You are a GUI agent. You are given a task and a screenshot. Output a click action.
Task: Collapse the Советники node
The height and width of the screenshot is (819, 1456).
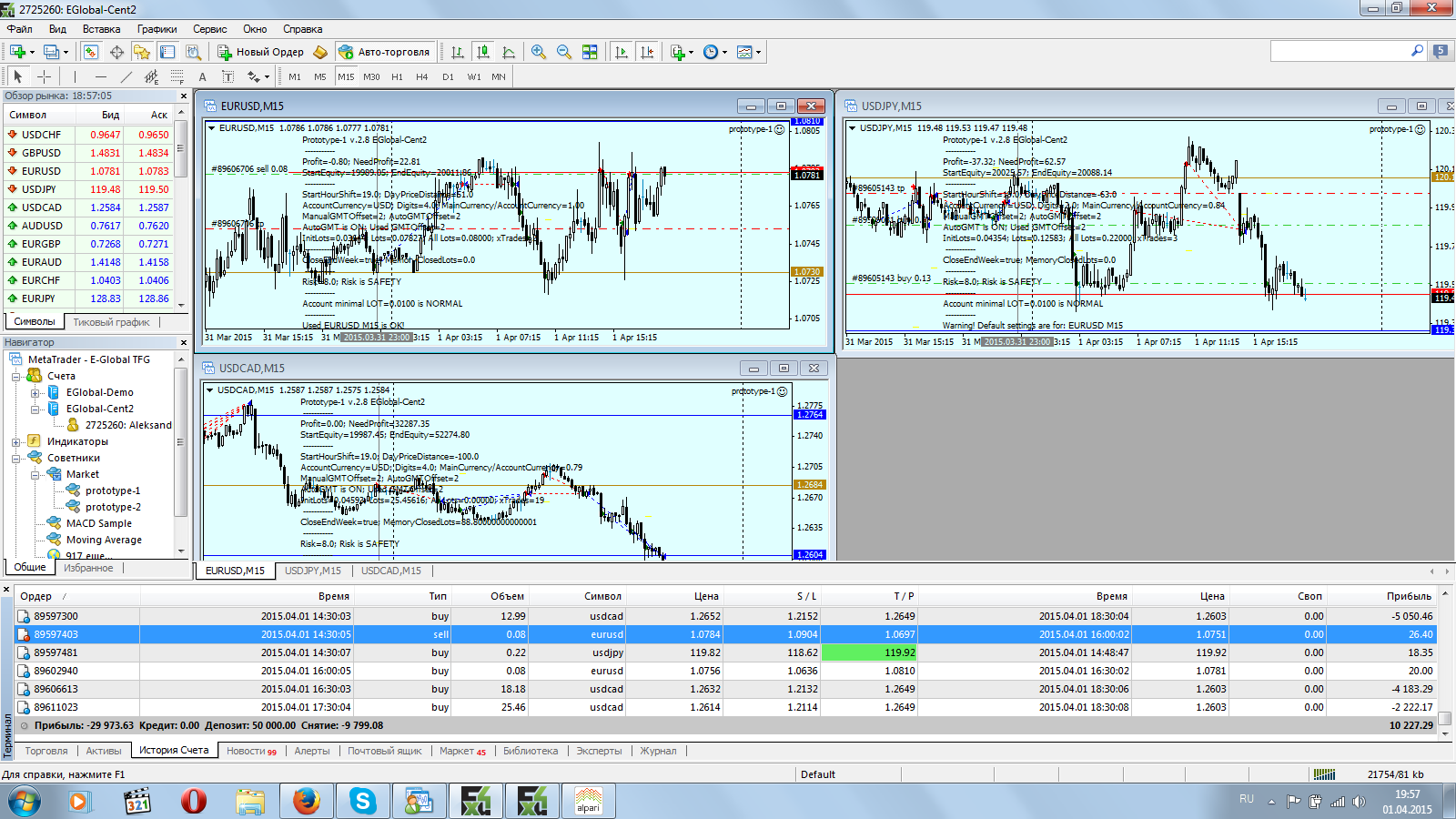tap(15, 459)
